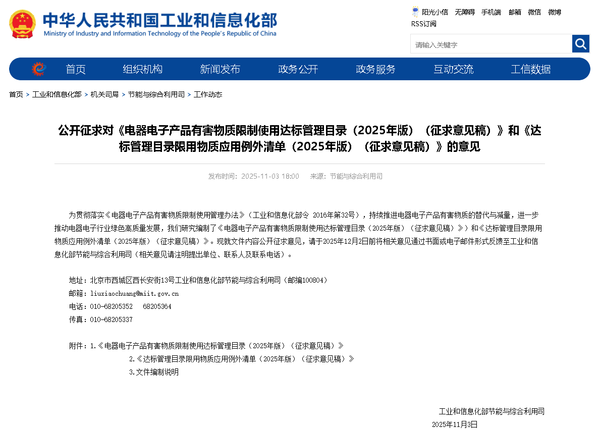Click the 邮箱 link at top
Image resolution: width=600 pixels, height=430 pixels.
(515, 12)
